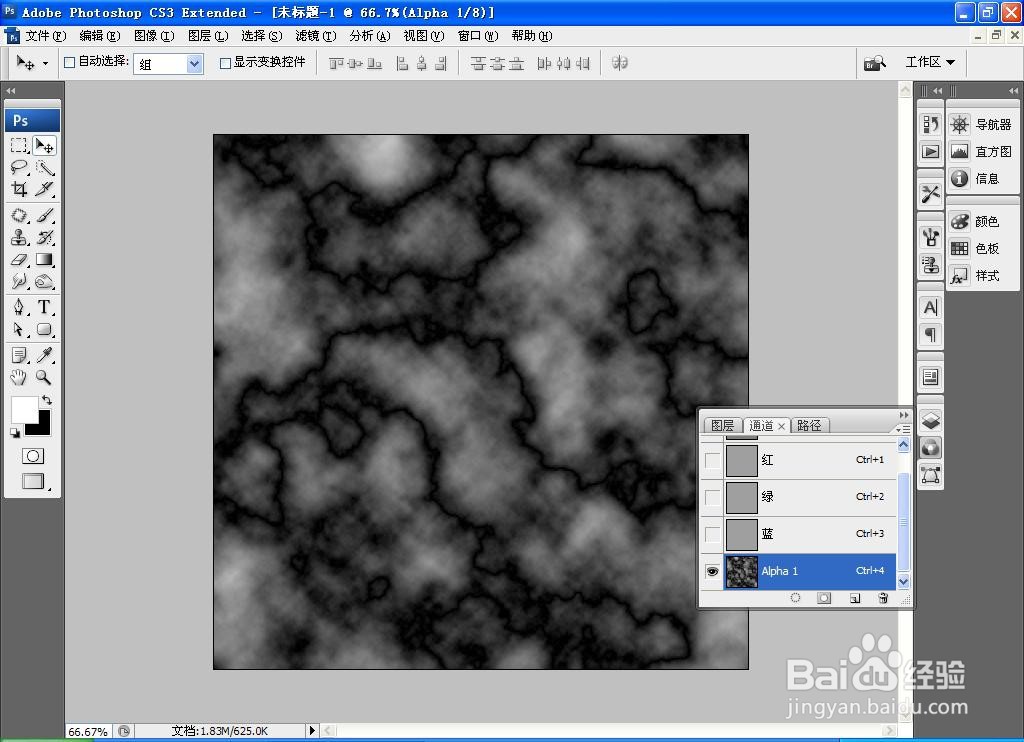Open the 导航器 panel
1024x742 pixels.
click(x=981, y=124)
